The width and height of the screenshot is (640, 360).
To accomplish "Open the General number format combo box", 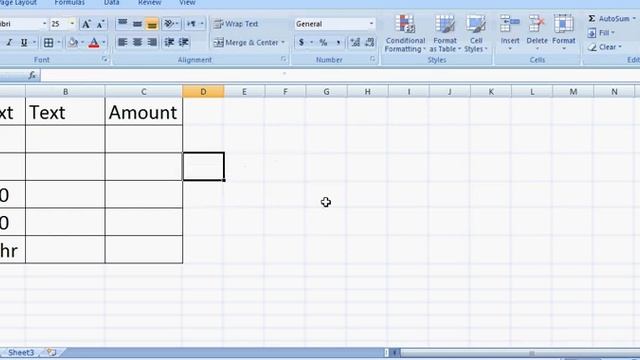I will 334,24.
